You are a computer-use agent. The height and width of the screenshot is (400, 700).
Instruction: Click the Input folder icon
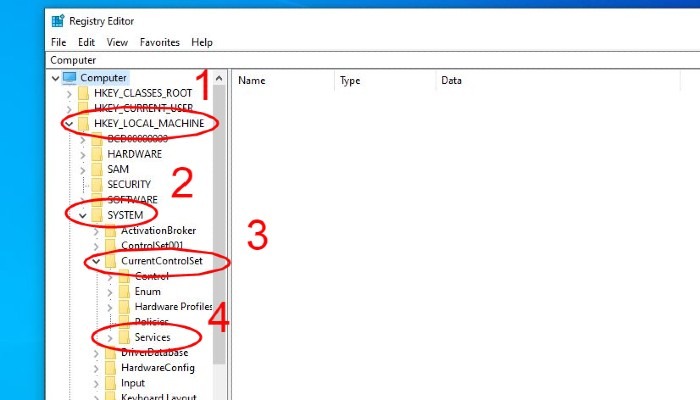coord(110,383)
